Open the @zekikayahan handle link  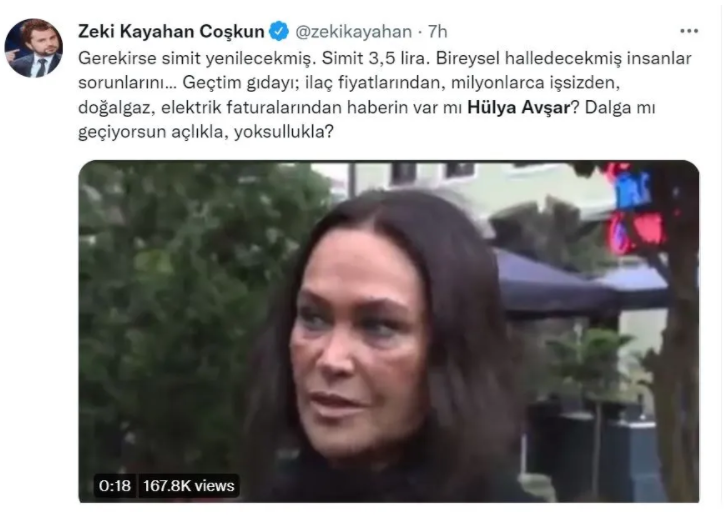[353, 31]
